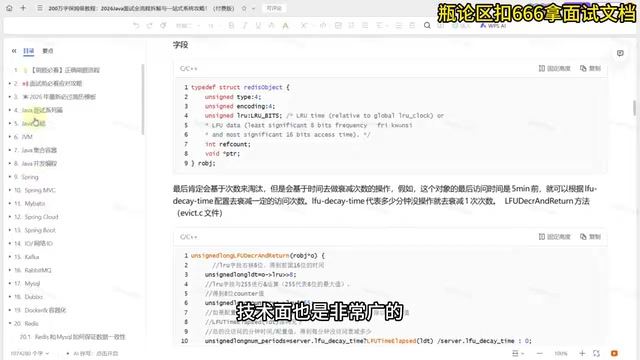The width and height of the screenshot is (640, 360).
Task: Collapse the 20. Redis outline item
Action: coord(10,323)
